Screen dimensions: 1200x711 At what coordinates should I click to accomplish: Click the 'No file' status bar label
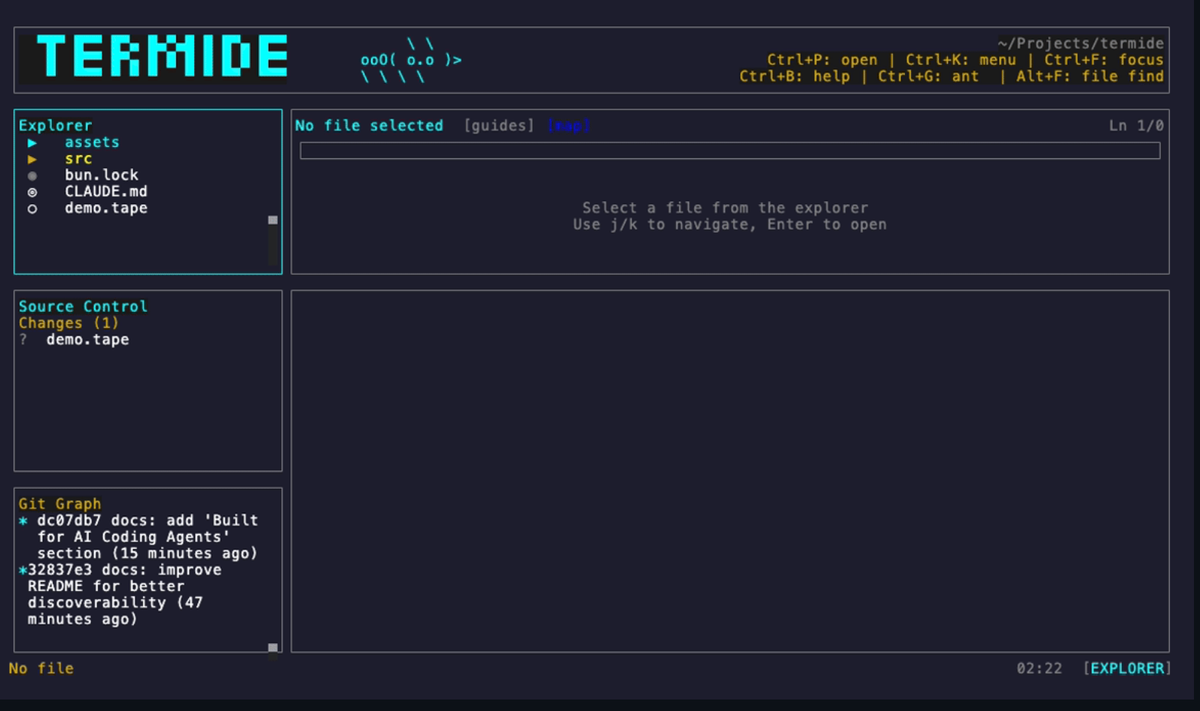tap(41, 668)
